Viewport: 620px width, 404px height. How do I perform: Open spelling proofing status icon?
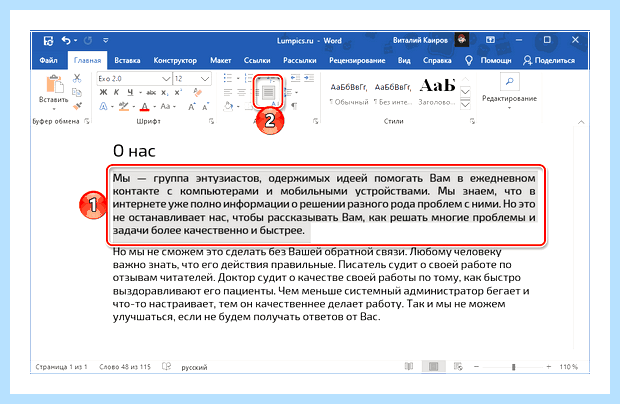point(166,366)
